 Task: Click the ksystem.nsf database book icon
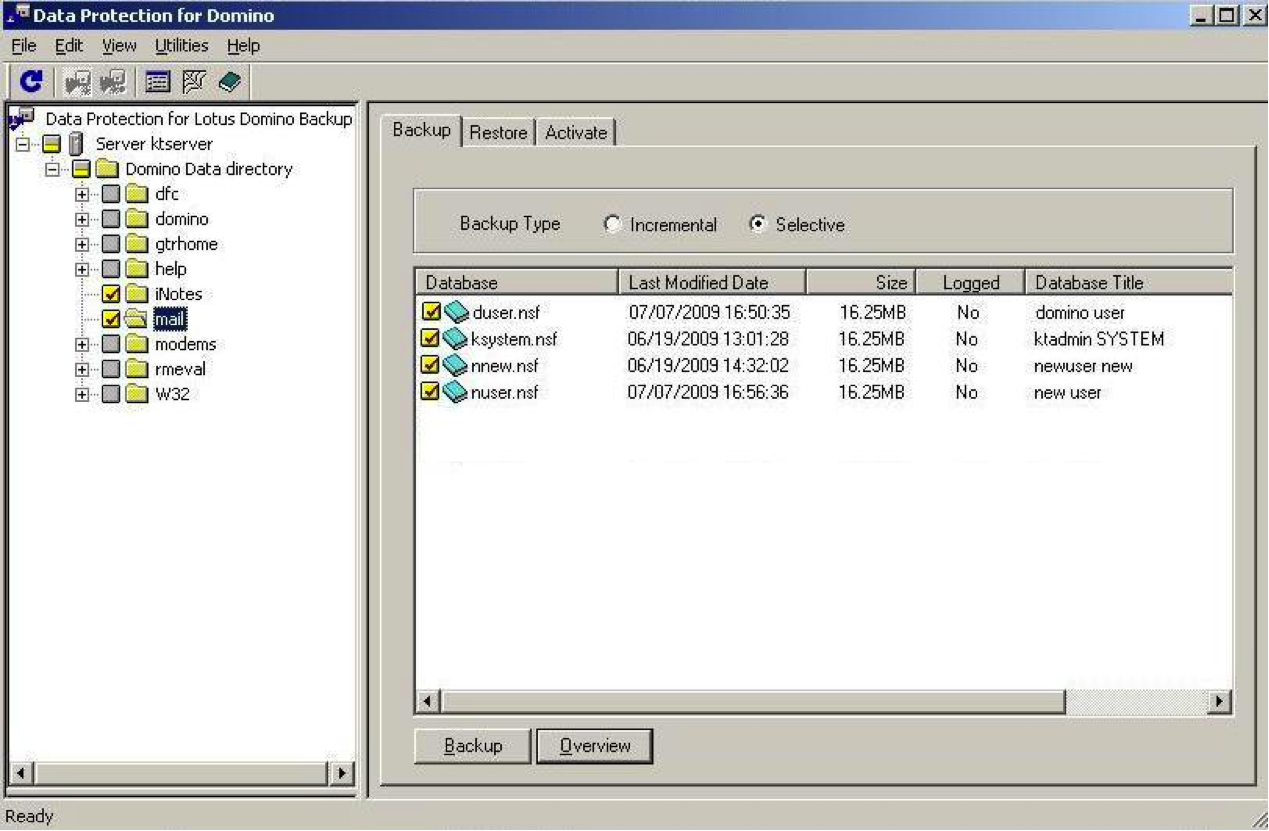(x=456, y=339)
